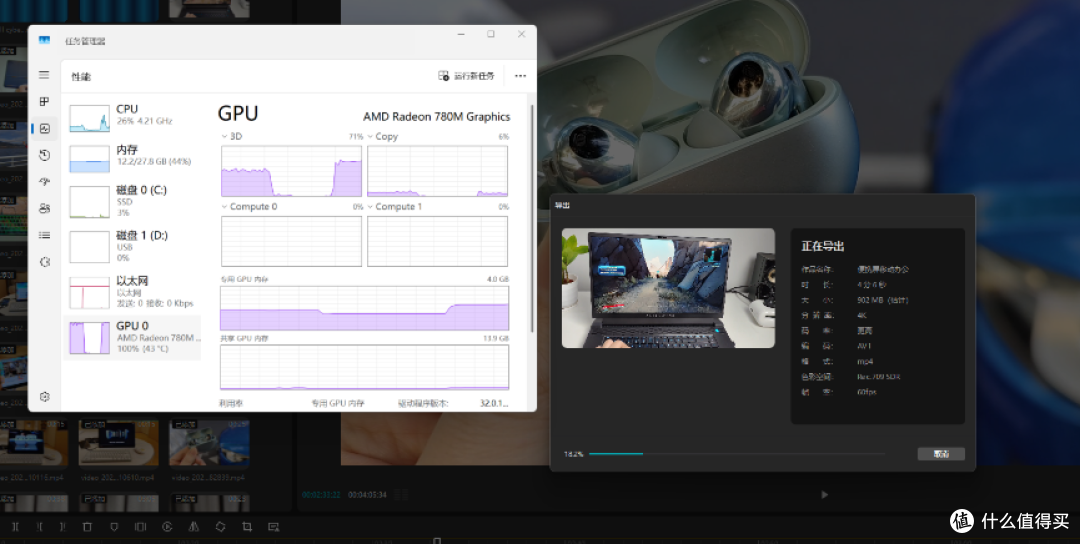Click the timeline playhead handle at bottom
Screen dimensions: 1080x544
[437, 541]
